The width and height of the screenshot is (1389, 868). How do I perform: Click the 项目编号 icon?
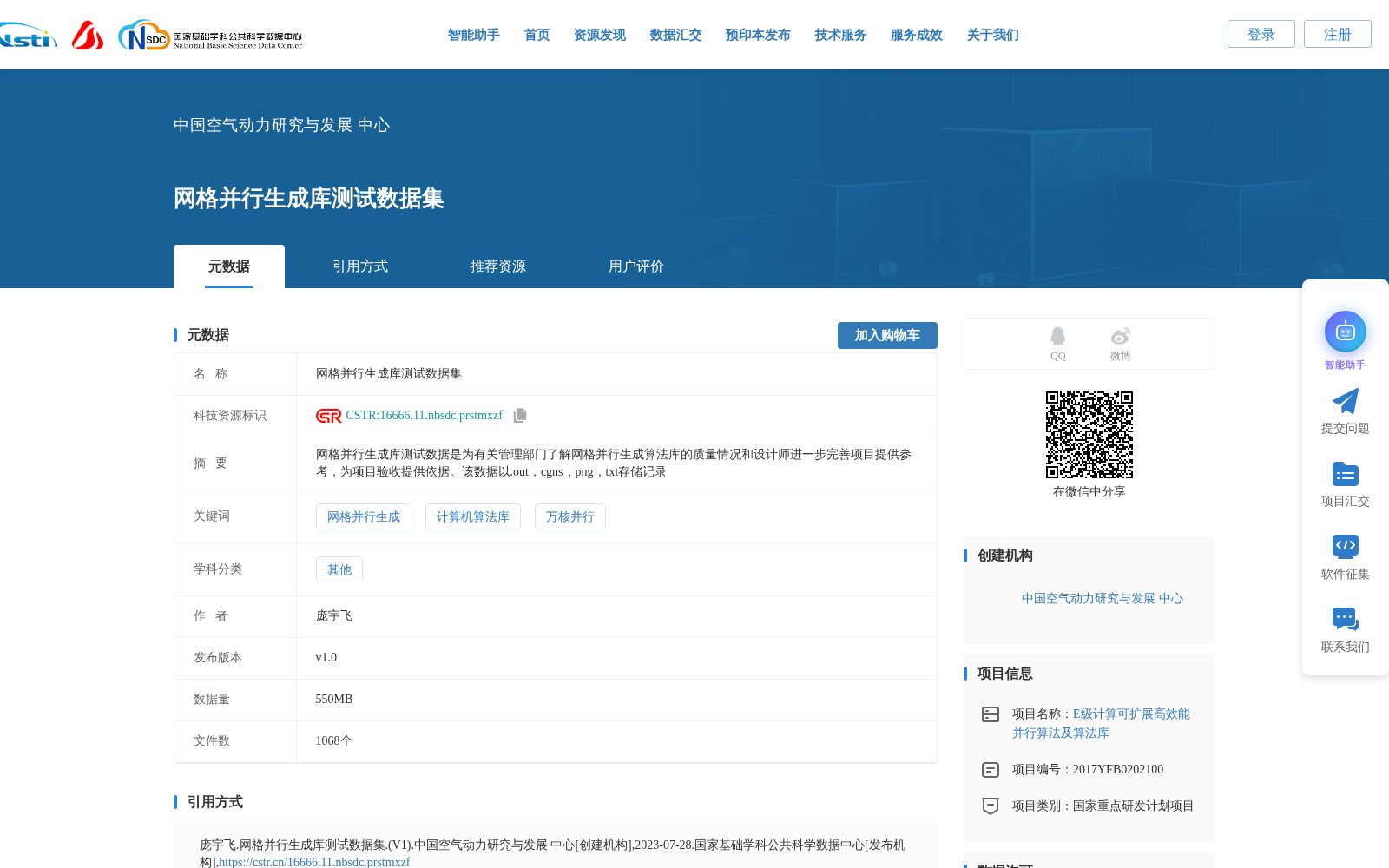pos(991,770)
